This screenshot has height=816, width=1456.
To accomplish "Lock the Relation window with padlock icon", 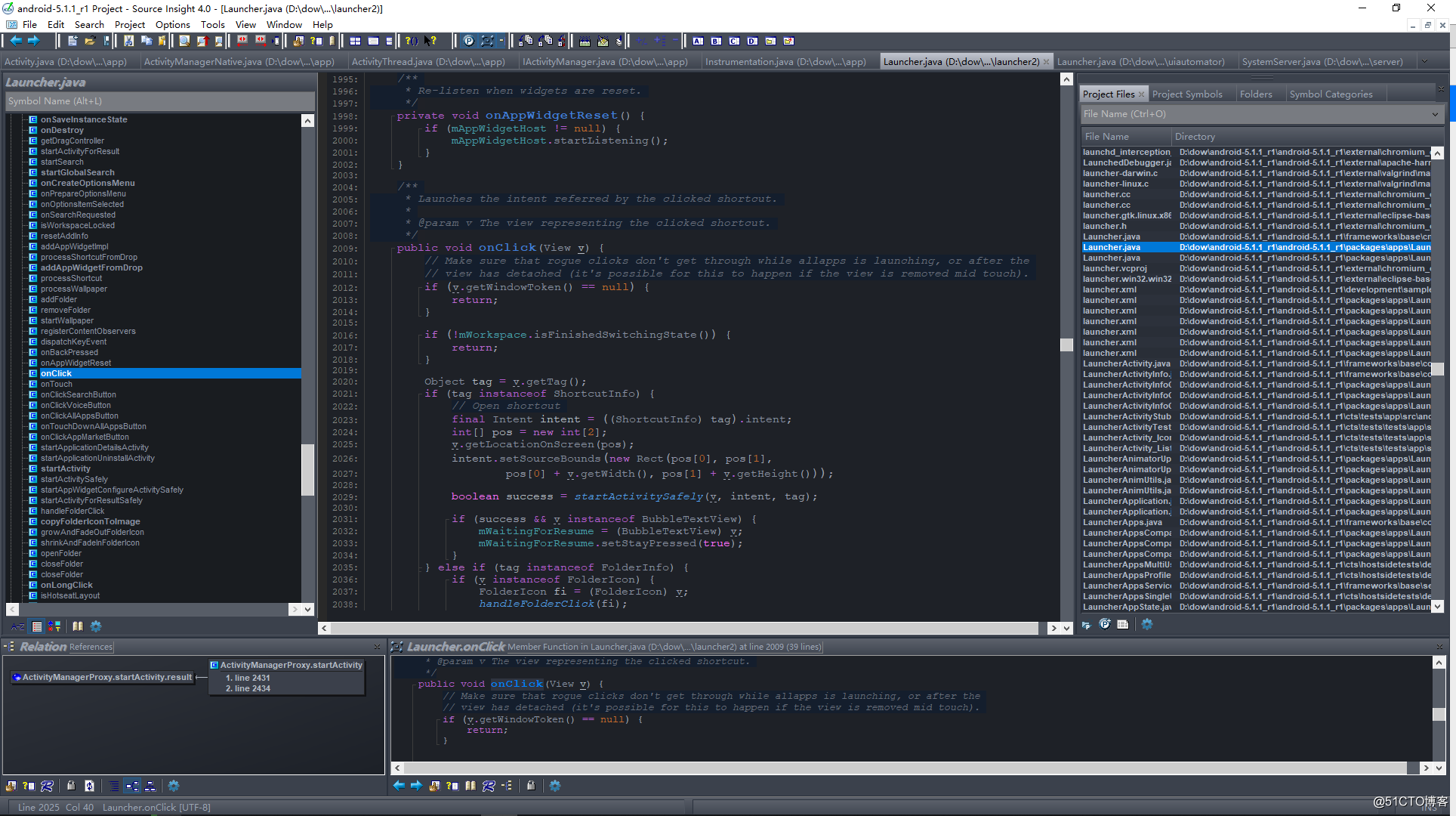I will (71, 786).
